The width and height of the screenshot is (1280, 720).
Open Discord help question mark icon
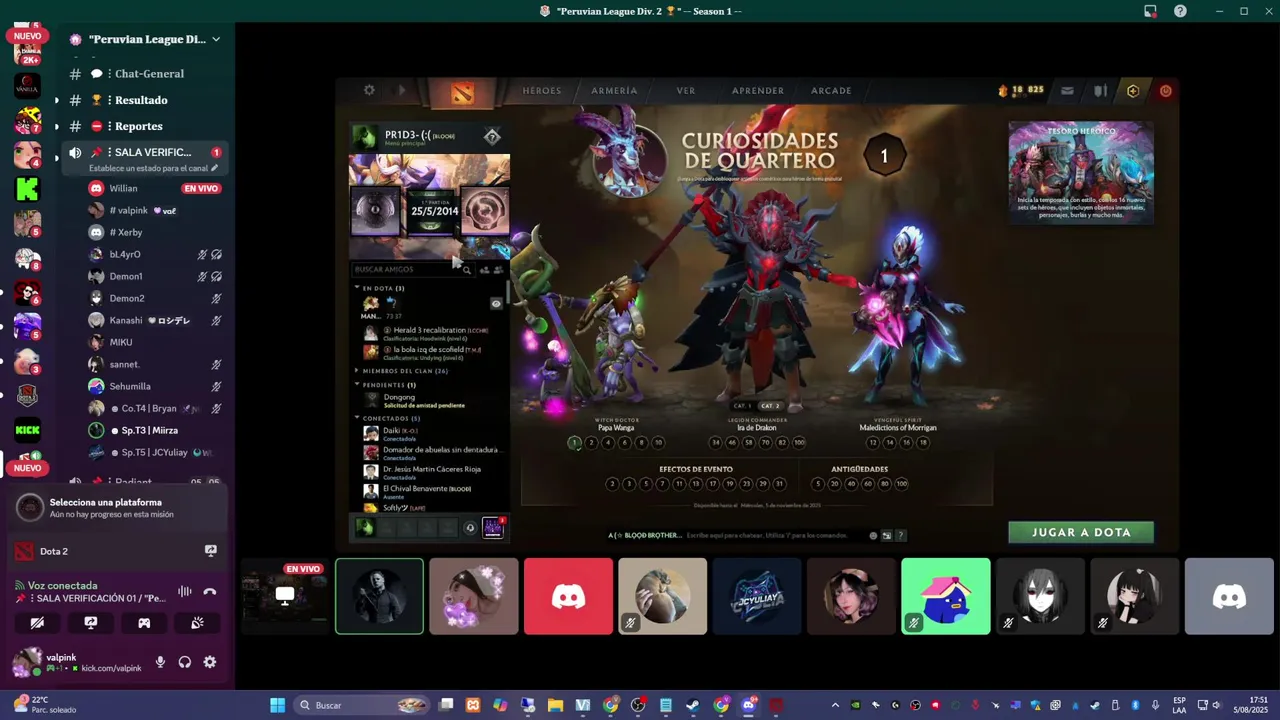click(1180, 11)
